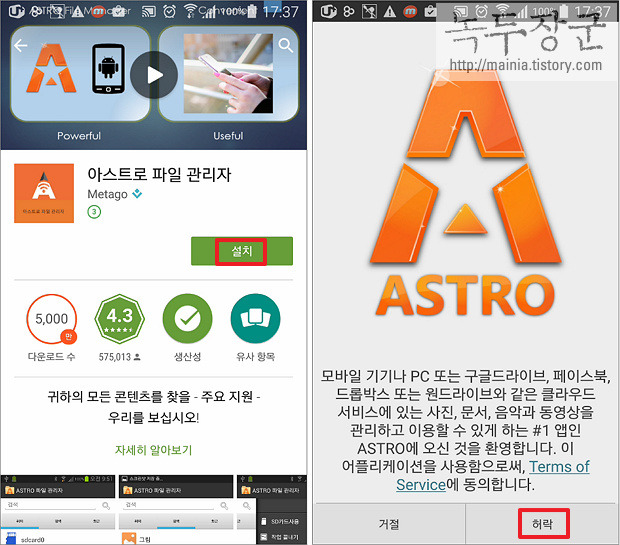Tap the 생산성 category badge
The image size is (620, 545).
[187, 319]
